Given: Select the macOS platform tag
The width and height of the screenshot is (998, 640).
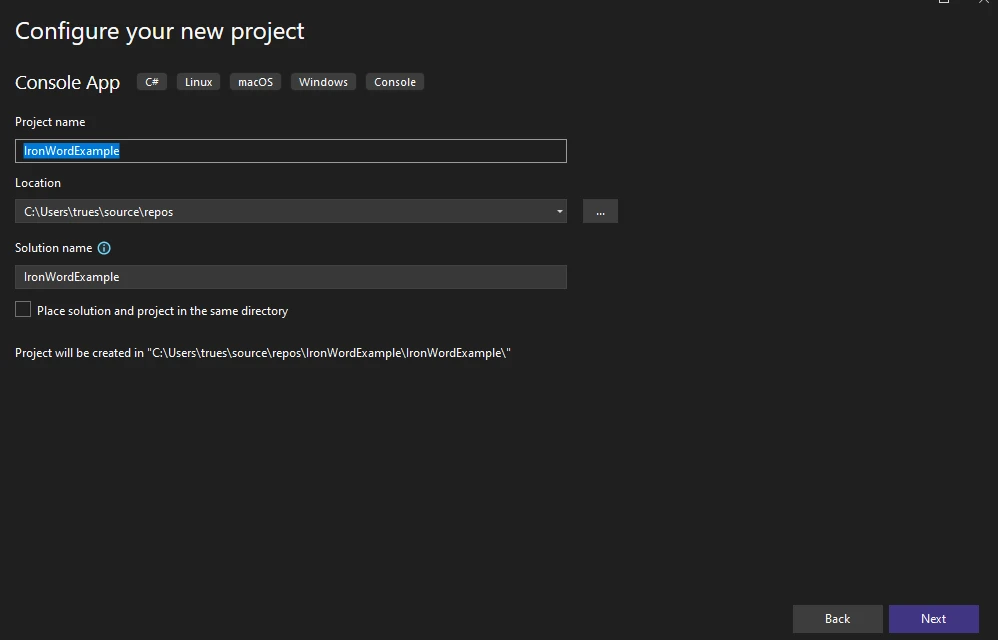Looking at the screenshot, I should click(x=255, y=82).
